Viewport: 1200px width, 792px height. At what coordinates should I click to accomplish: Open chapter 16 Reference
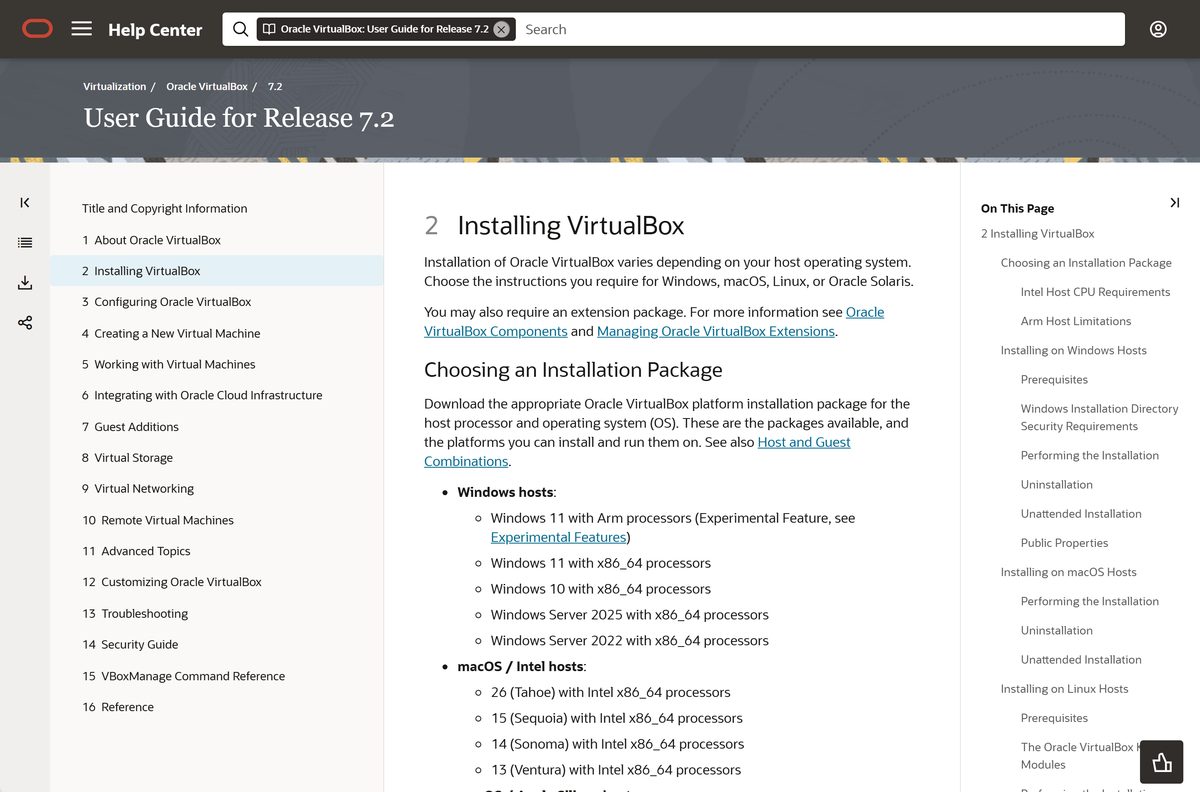tap(118, 708)
